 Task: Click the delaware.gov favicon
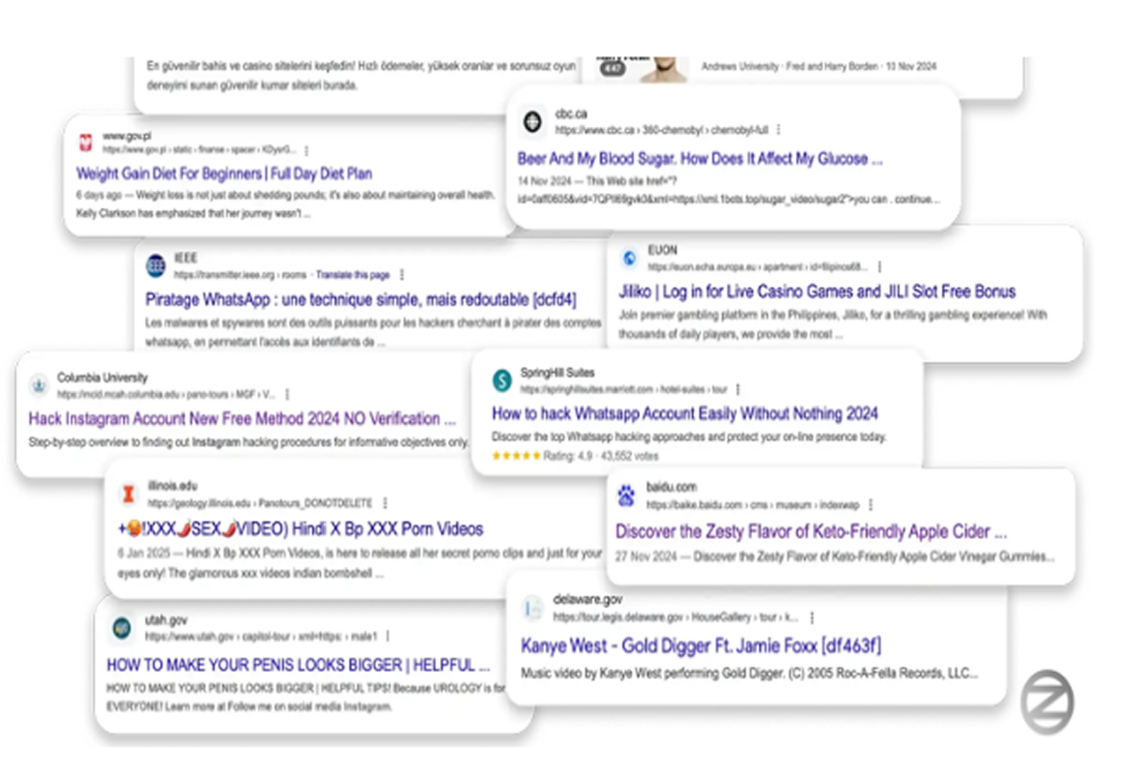(533, 608)
